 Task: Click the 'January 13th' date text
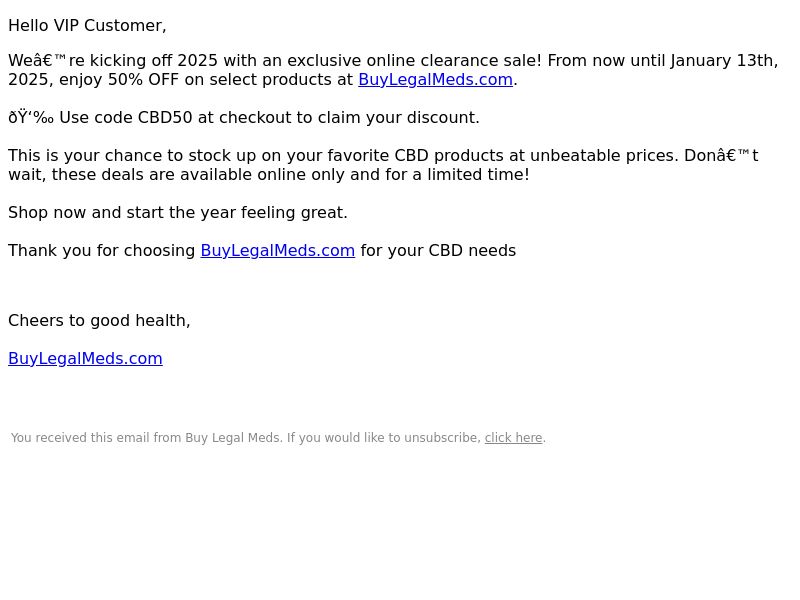click(x=724, y=60)
